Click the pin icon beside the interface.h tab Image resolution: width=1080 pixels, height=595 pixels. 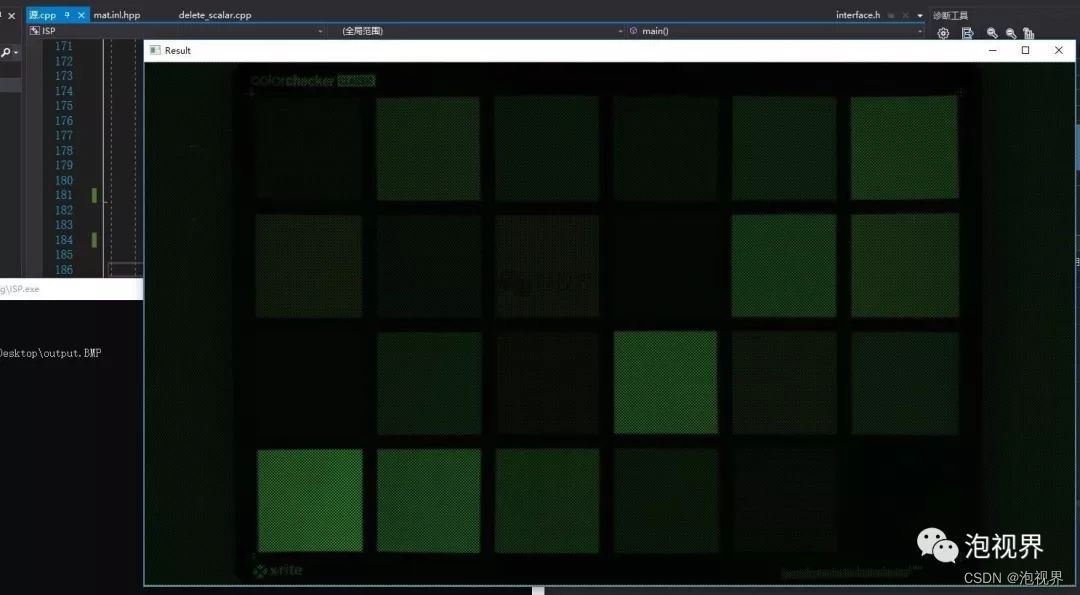(x=891, y=15)
